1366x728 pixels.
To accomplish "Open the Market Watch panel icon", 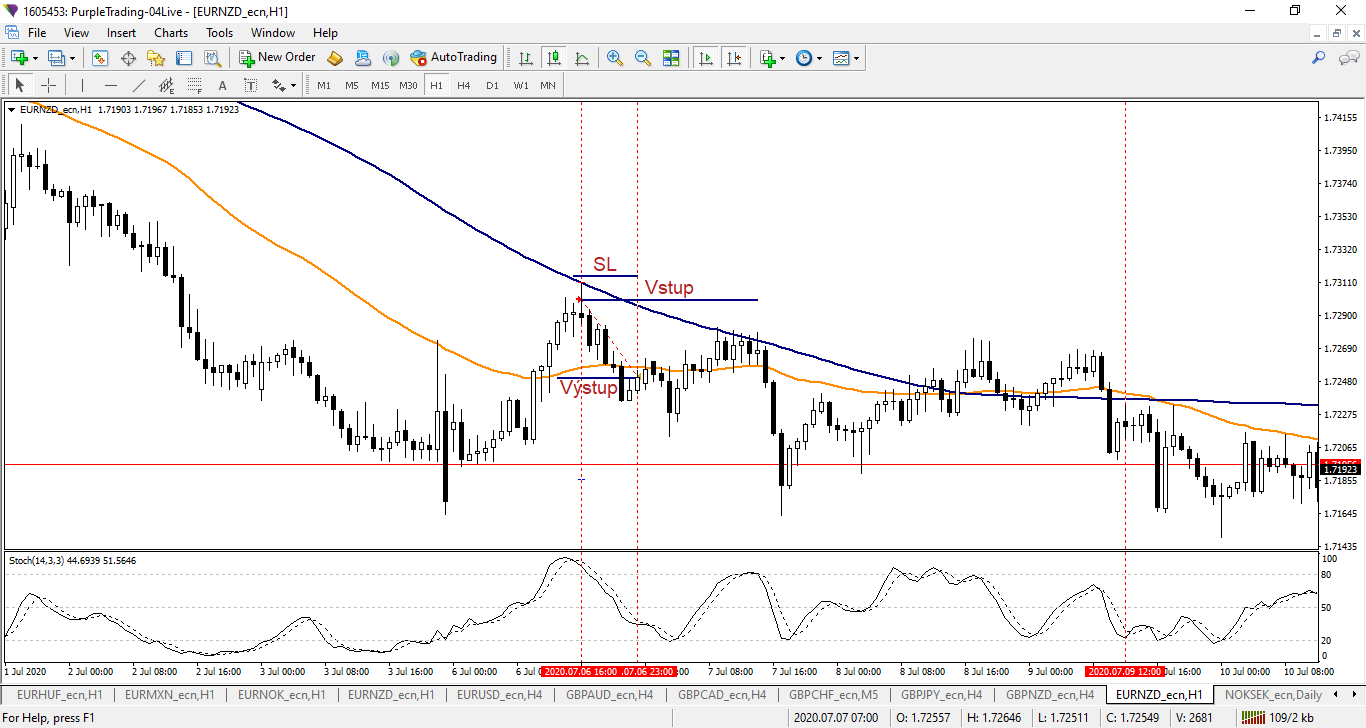I will click(x=100, y=58).
